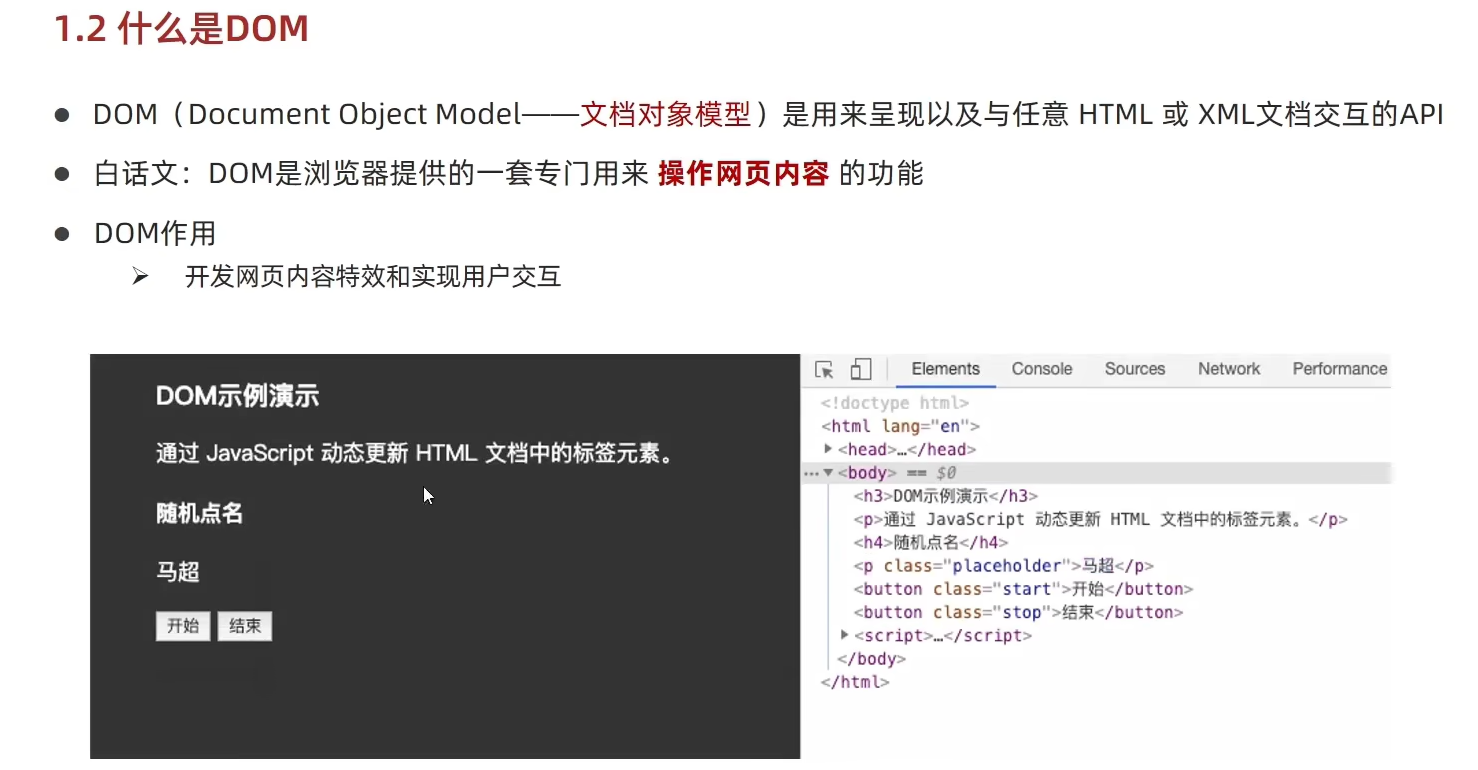Select the p class placeholder node
This screenshot has width=1478, height=770.
coord(1003,566)
